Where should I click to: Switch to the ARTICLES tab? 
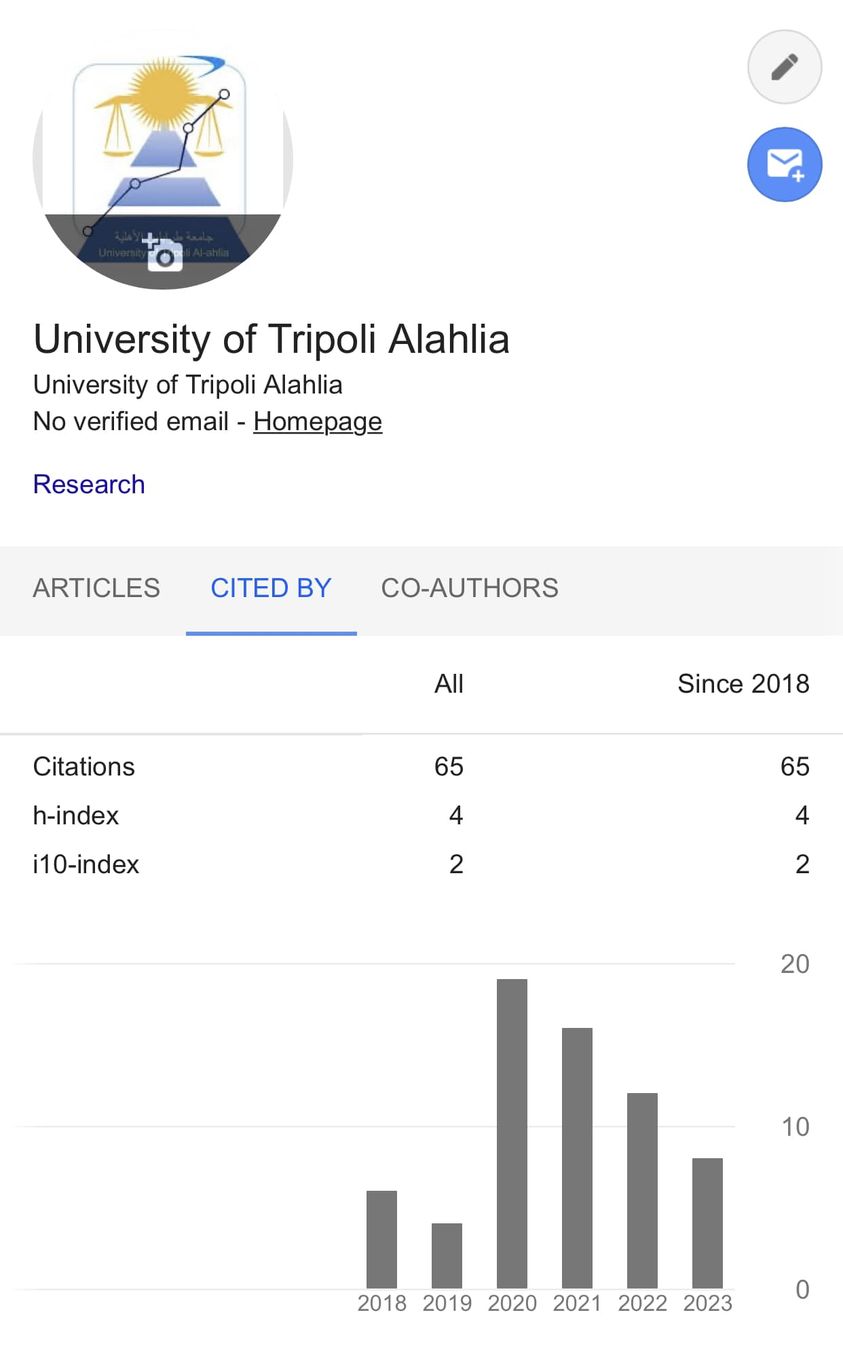[x=96, y=588]
